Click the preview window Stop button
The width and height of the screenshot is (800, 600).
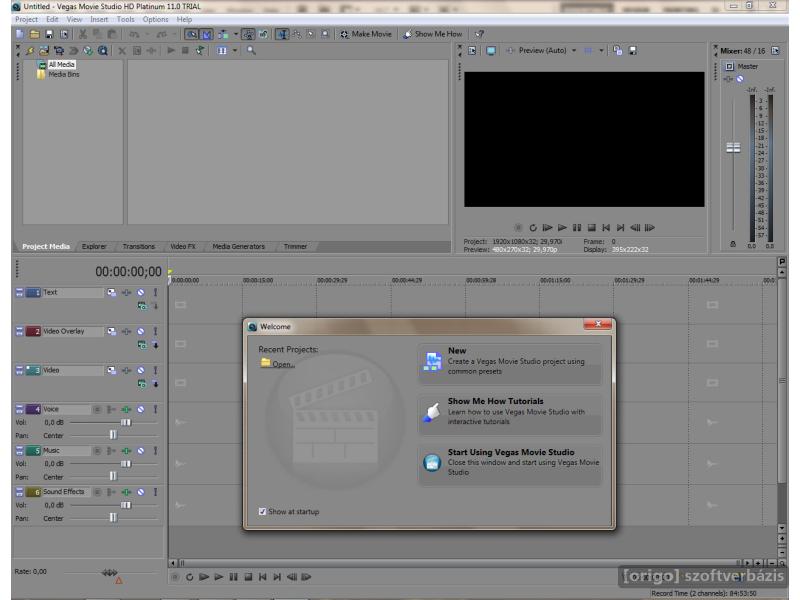591,228
